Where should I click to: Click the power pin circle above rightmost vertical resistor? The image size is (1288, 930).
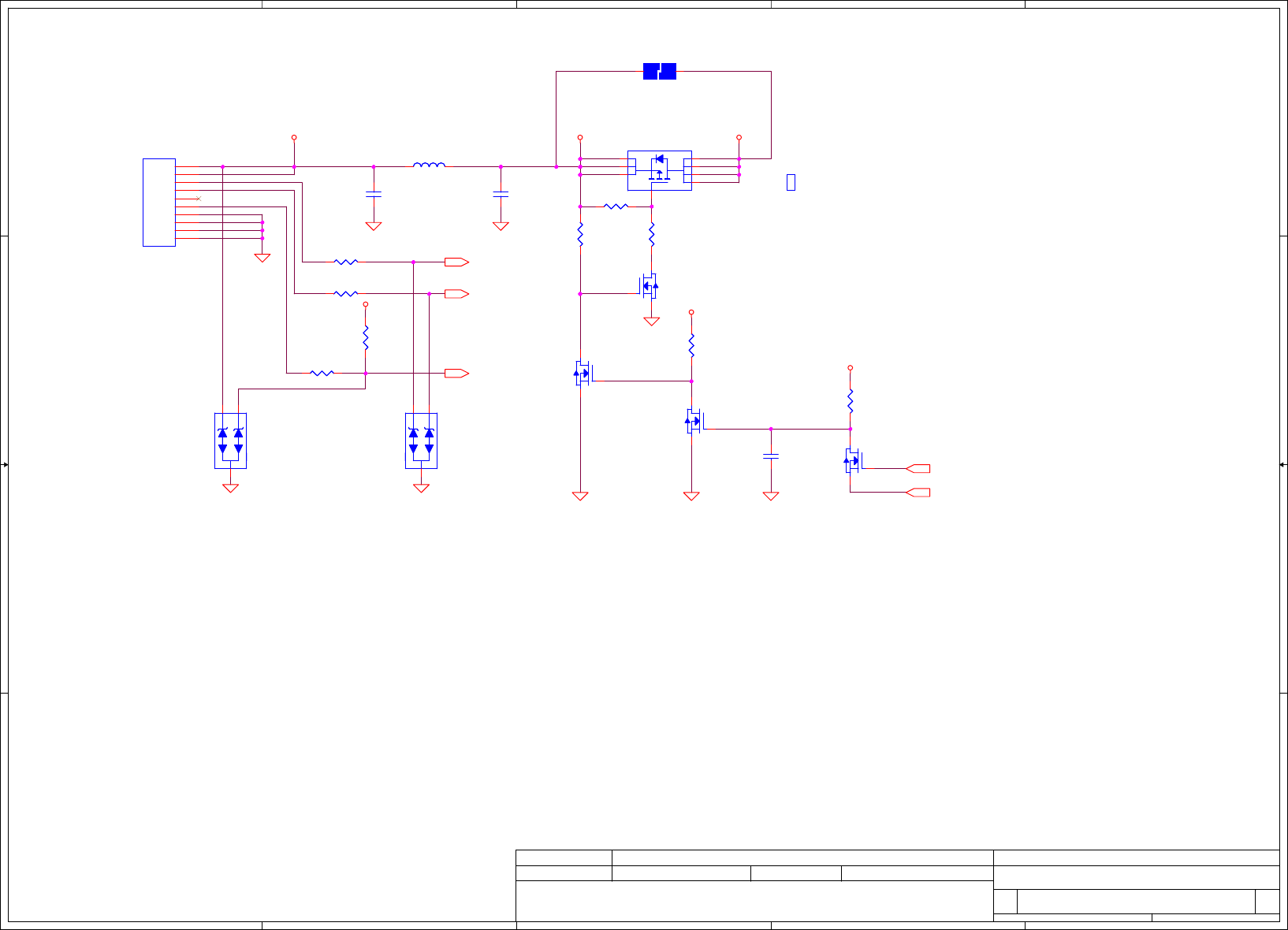click(850, 367)
